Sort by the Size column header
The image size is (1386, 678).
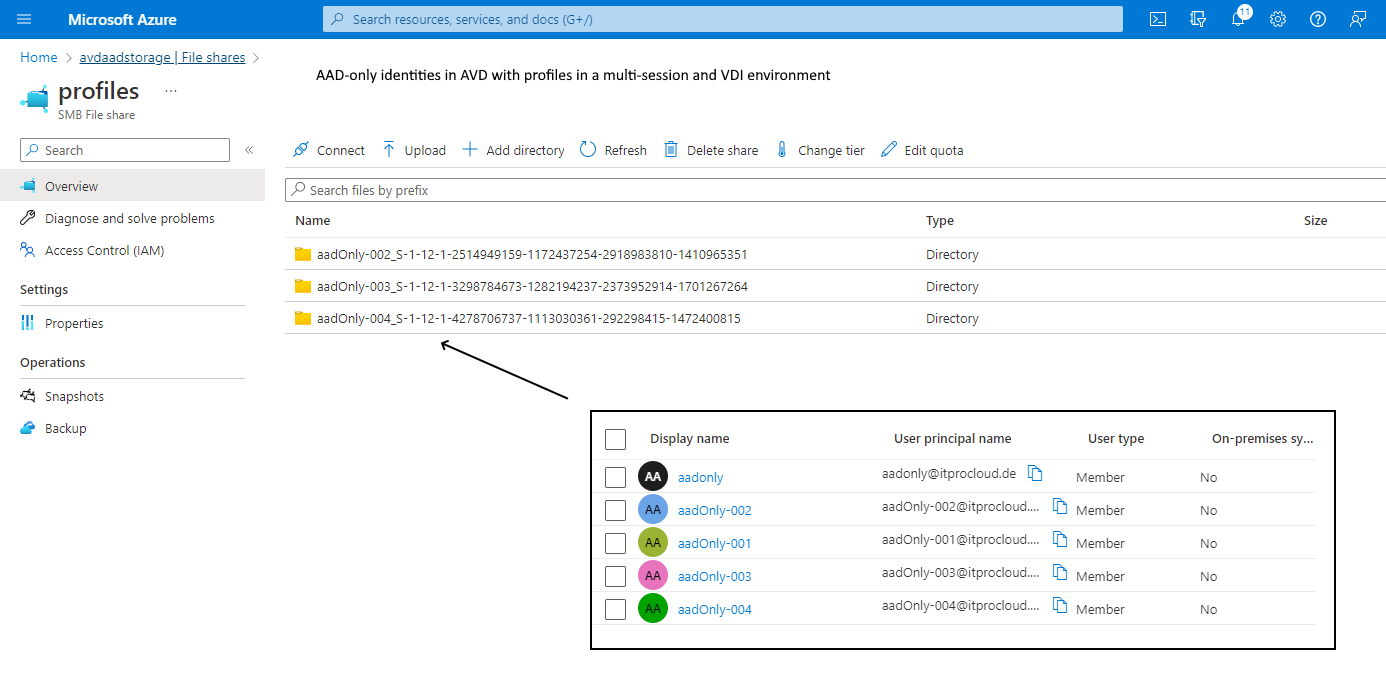[x=1316, y=220]
